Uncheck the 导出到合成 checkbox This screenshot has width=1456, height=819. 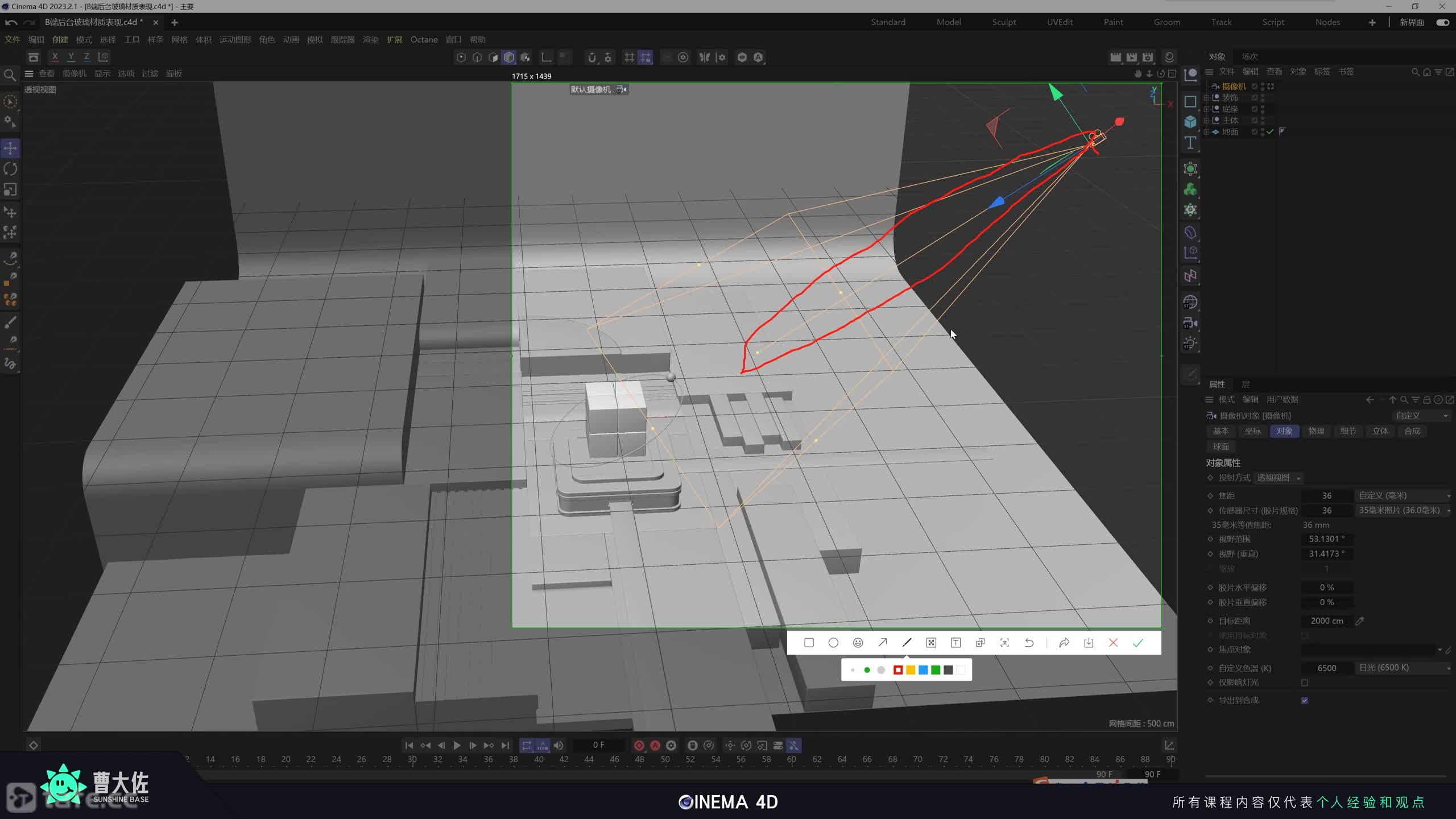[1305, 700]
